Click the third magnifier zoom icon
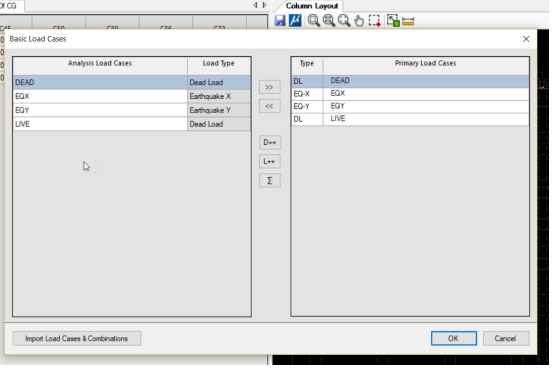 pyautogui.click(x=344, y=20)
